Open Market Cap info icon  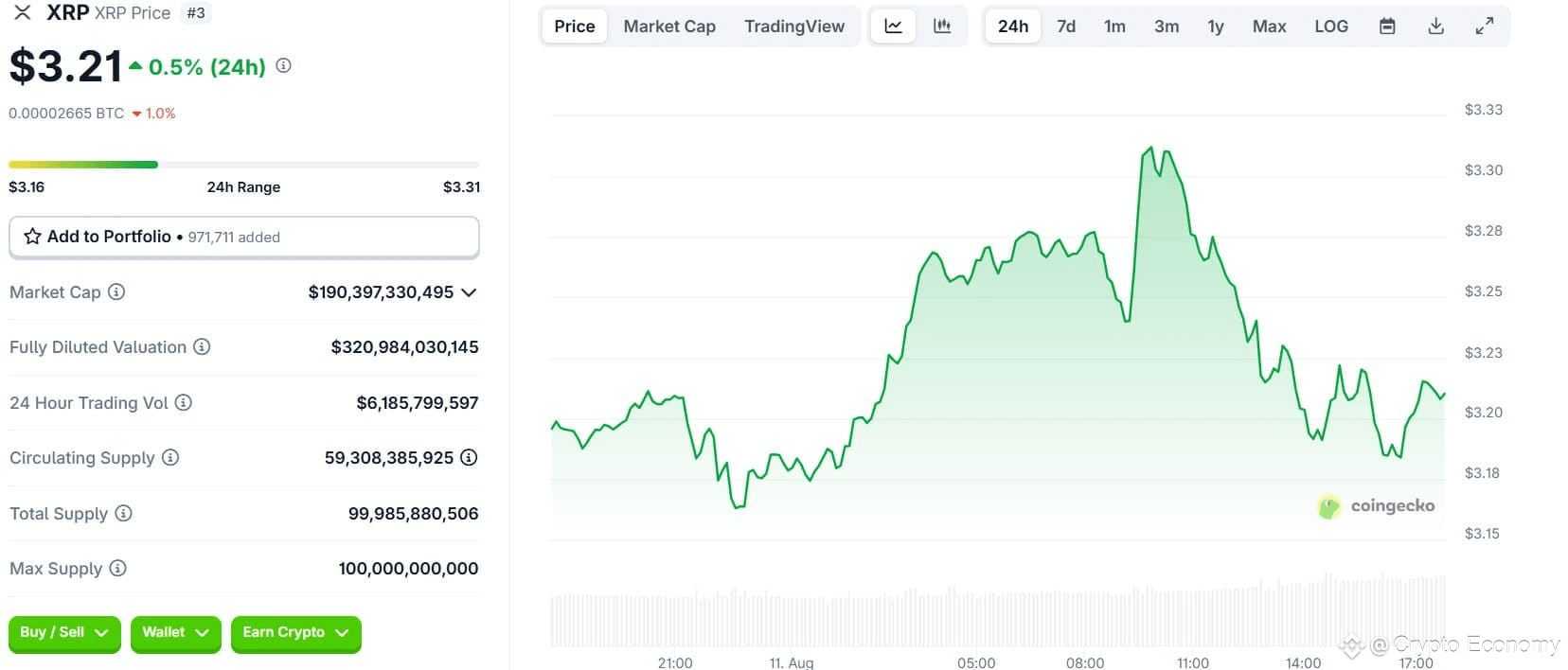point(116,291)
